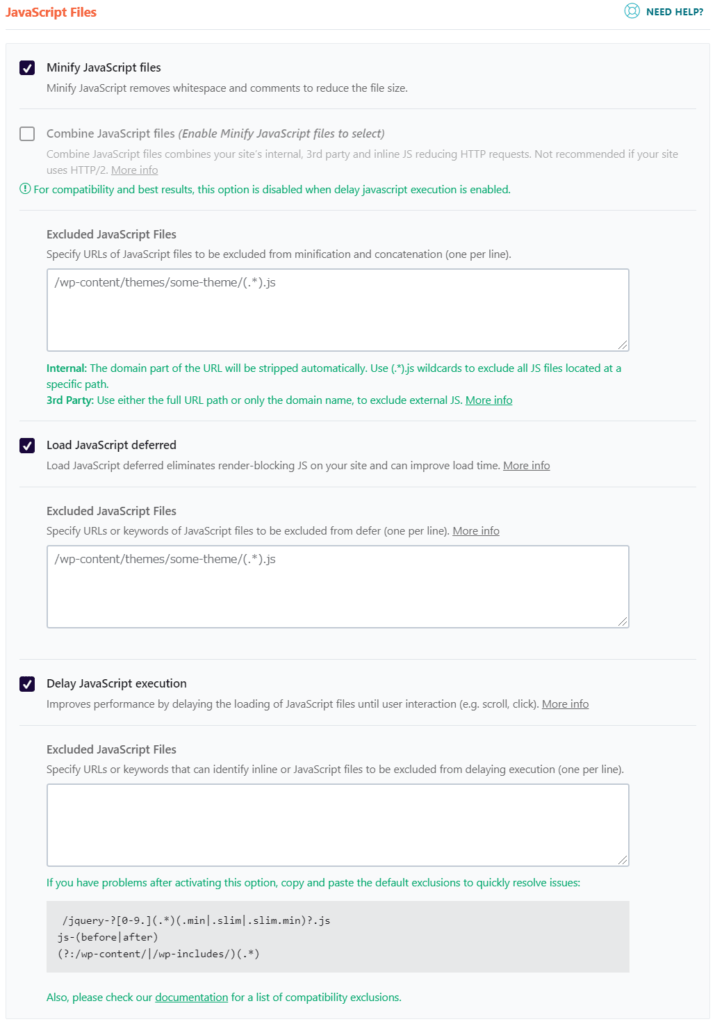This screenshot has width=715, height=1024.
Task: Click the Minify JavaScript files label text
Action: pyautogui.click(x=103, y=65)
